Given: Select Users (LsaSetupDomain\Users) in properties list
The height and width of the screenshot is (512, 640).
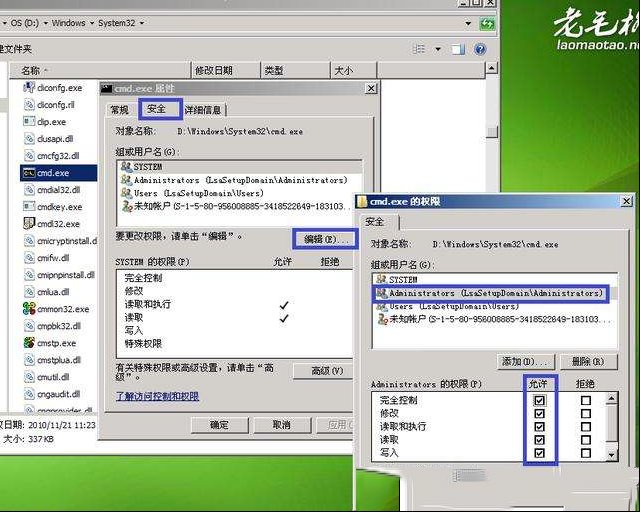Looking at the screenshot, I should (x=240, y=193).
